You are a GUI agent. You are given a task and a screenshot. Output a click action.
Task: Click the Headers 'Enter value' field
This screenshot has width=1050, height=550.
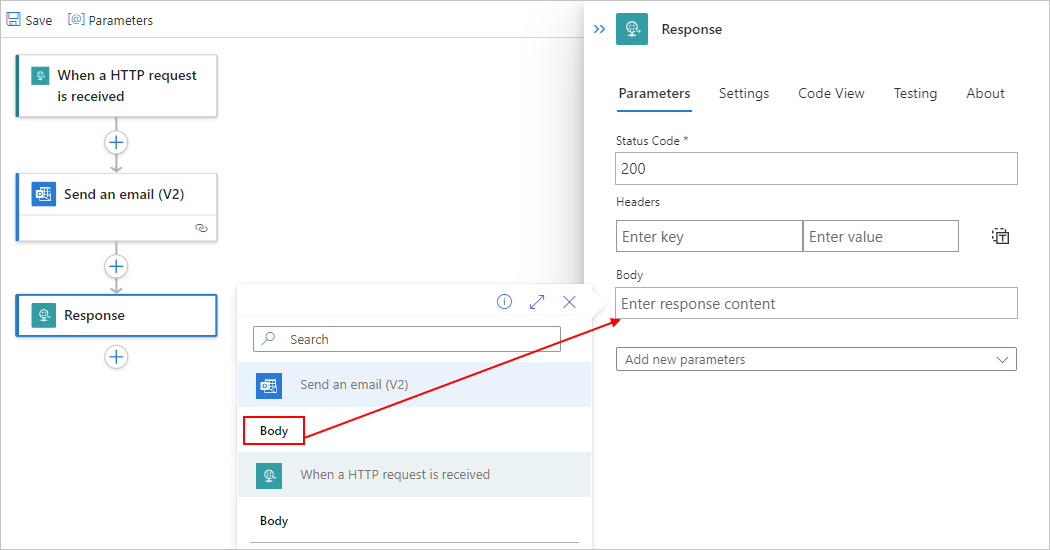[881, 236]
